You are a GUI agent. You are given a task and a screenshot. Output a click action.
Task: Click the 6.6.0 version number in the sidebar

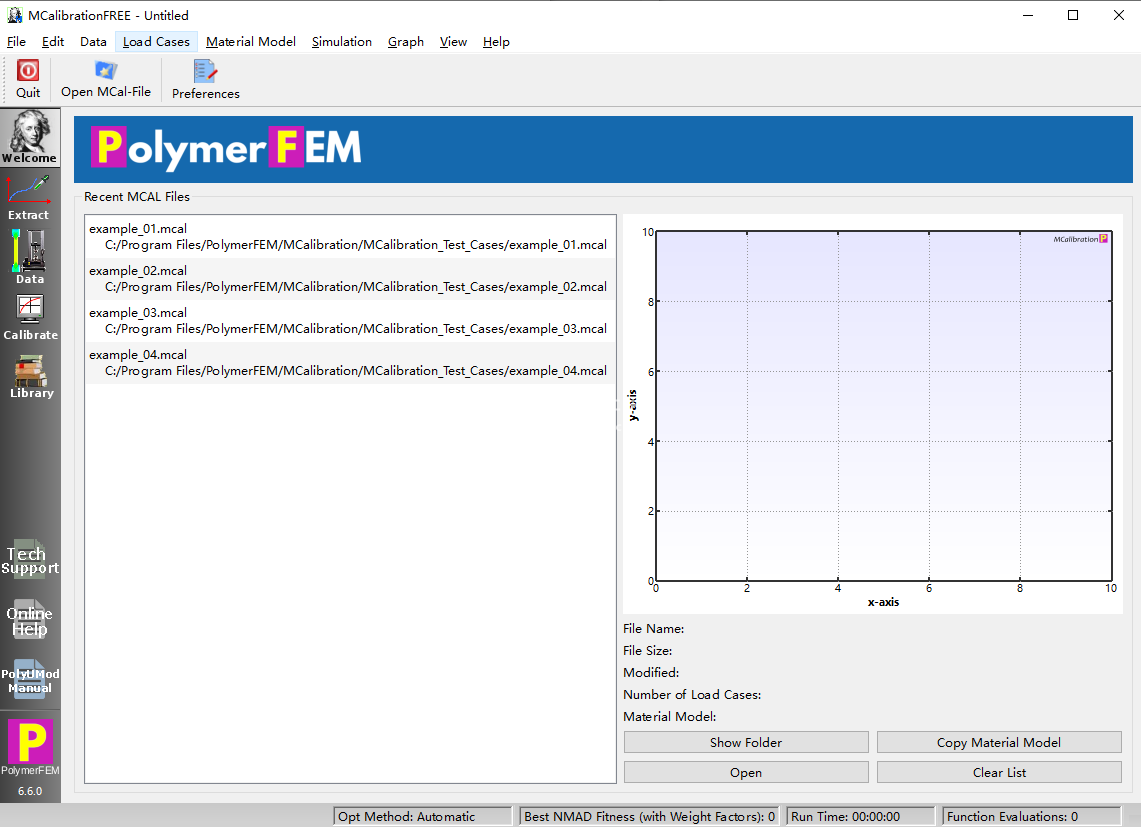[30, 791]
